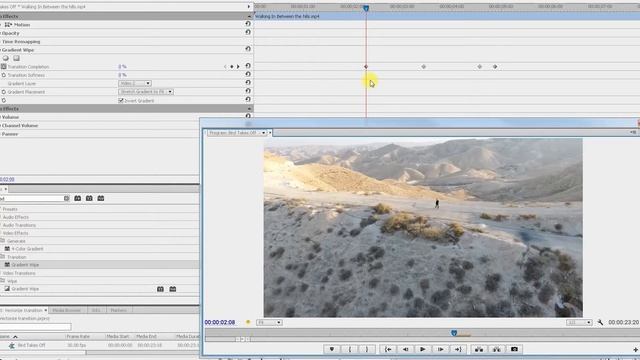The height and width of the screenshot is (360, 640).
Task: Click the Add Marker button
Action: click(x=332, y=349)
